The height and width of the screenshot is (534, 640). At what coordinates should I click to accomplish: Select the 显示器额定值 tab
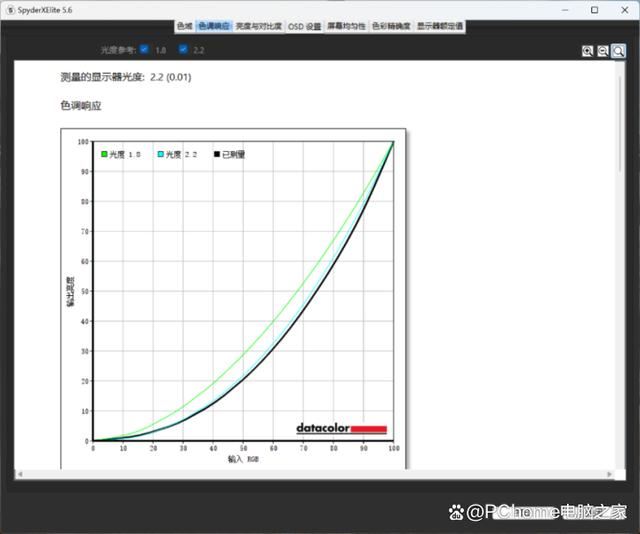440,26
